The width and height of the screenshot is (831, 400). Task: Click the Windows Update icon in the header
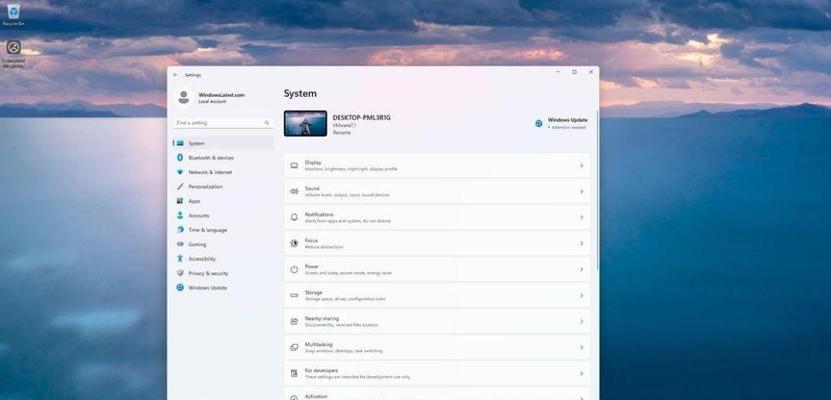pyautogui.click(x=539, y=123)
